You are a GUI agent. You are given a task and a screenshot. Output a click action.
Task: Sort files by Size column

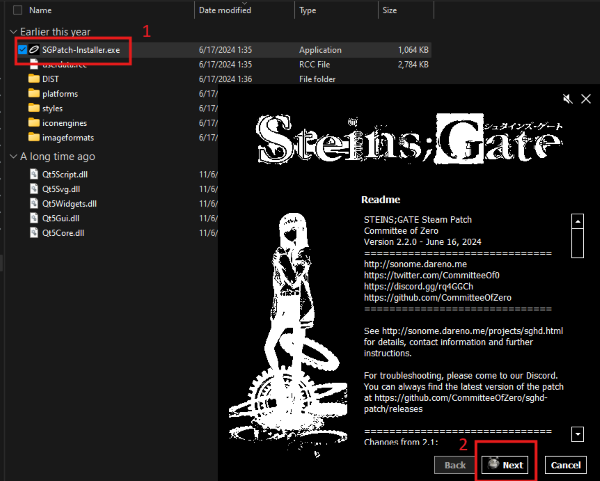[x=390, y=10]
